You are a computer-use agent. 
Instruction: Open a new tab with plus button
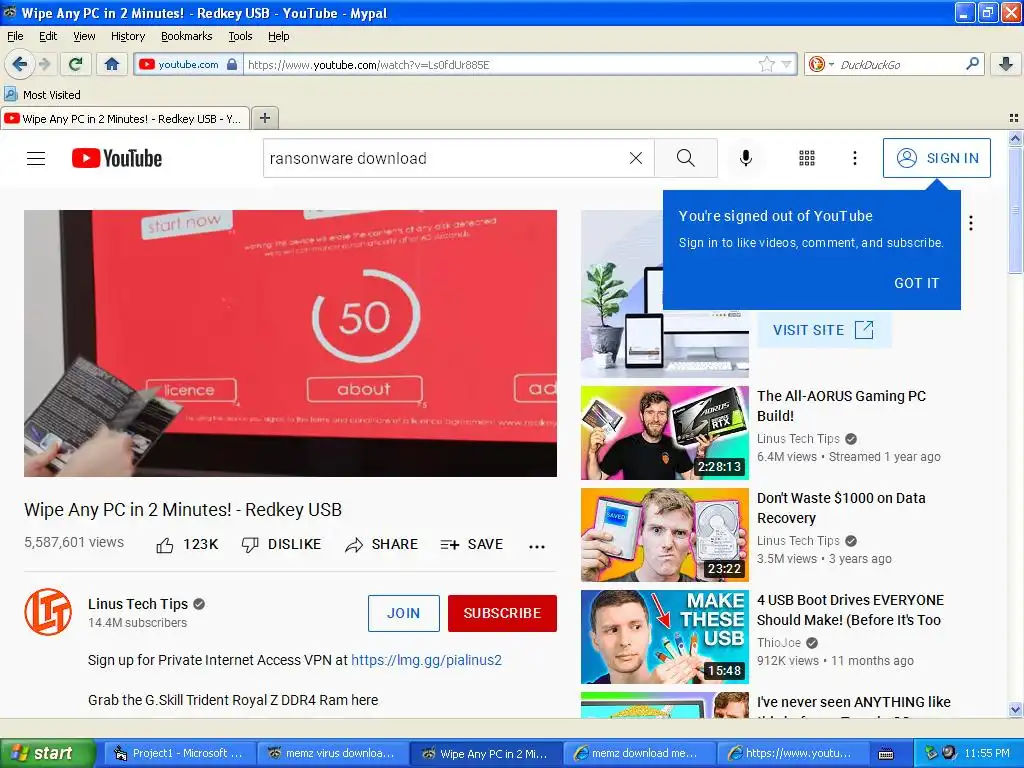(264, 118)
